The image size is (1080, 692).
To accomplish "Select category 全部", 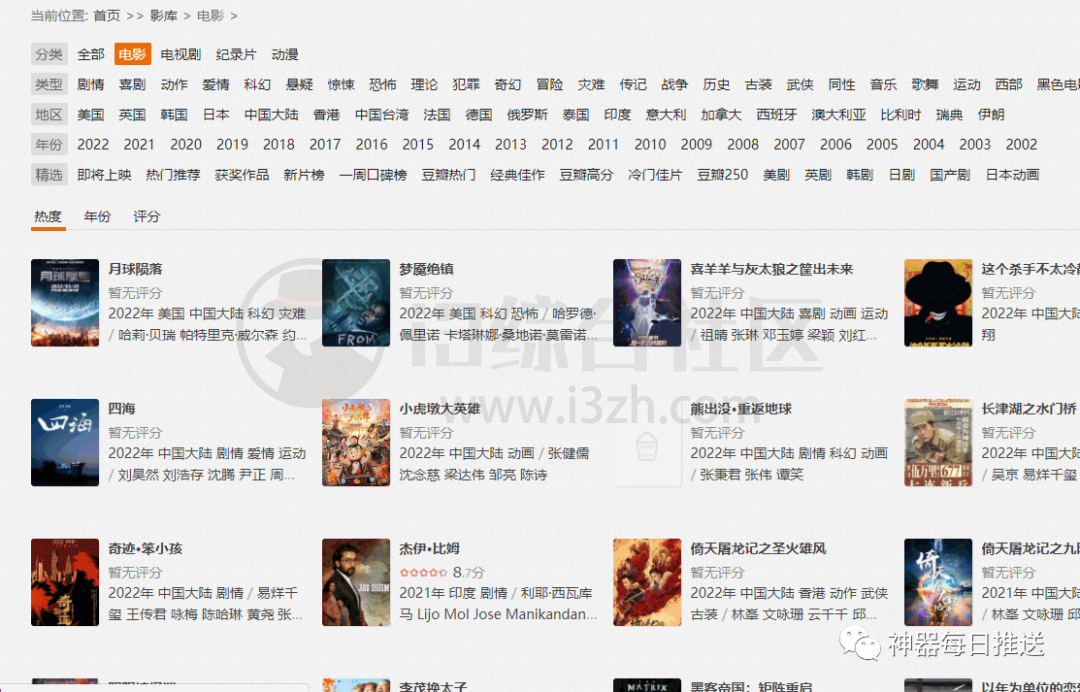I will pos(90,54).
